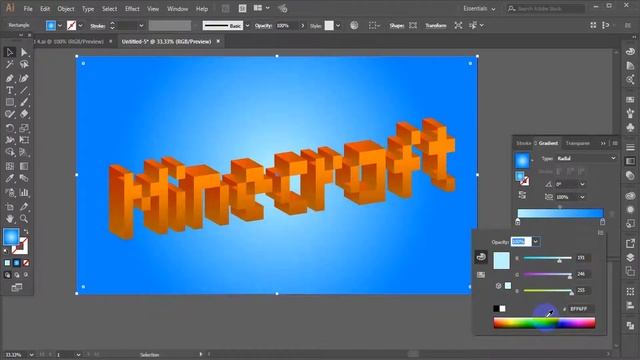Set paint mode to Gradient
This screenshot has width=640, height=360.
point(17,263)
